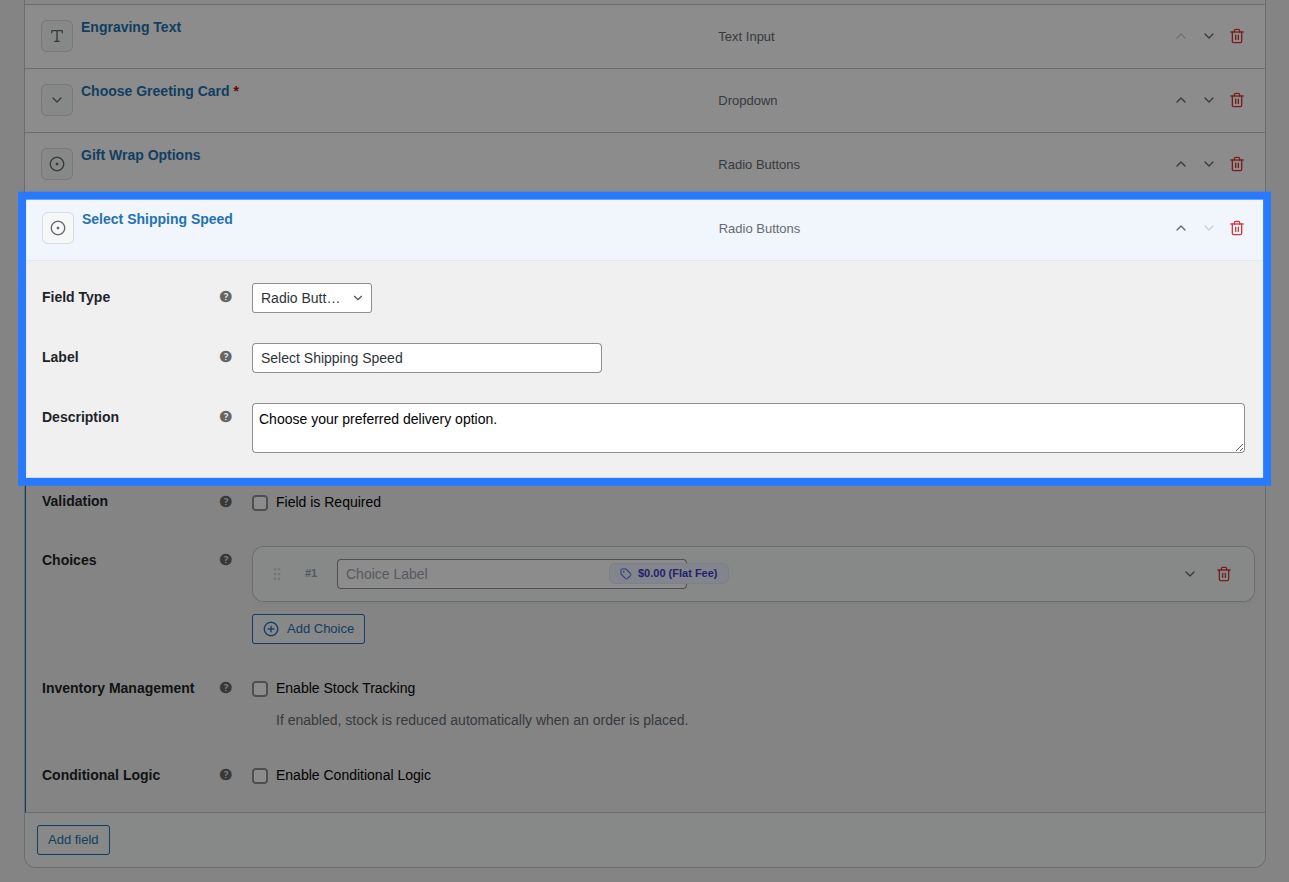This screenshot has width=1289, height=882.
Task: Move Choose Greeting Card field up
Action: click(1181, 100)
